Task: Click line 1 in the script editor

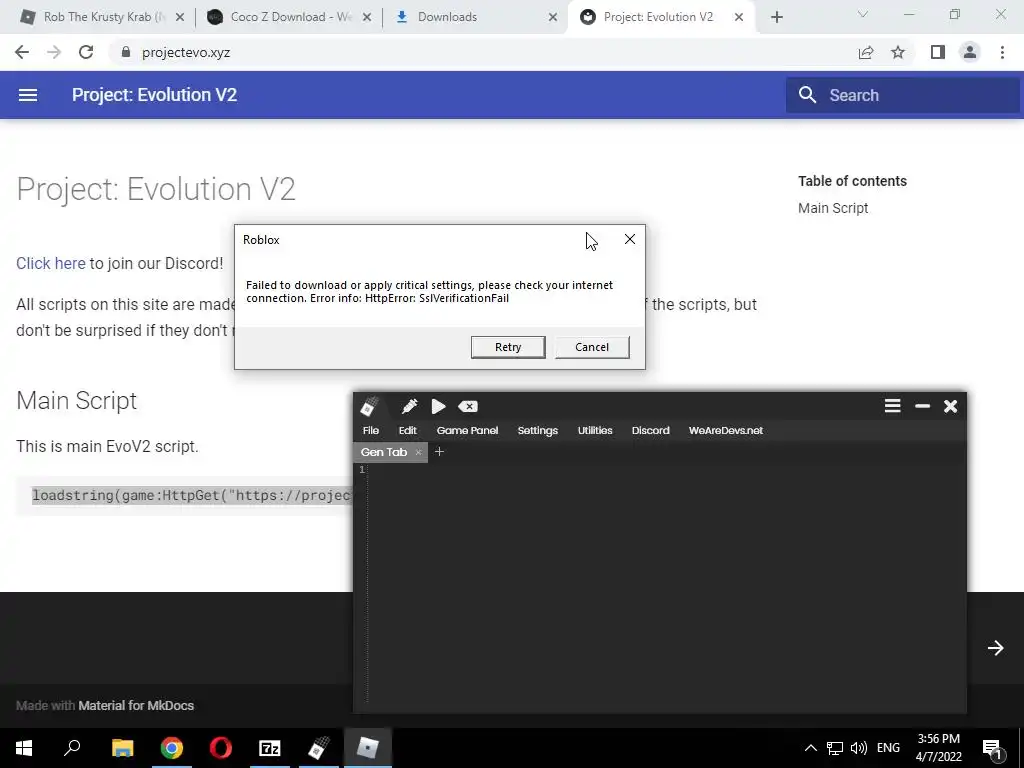Action: (x=666, y=470)
